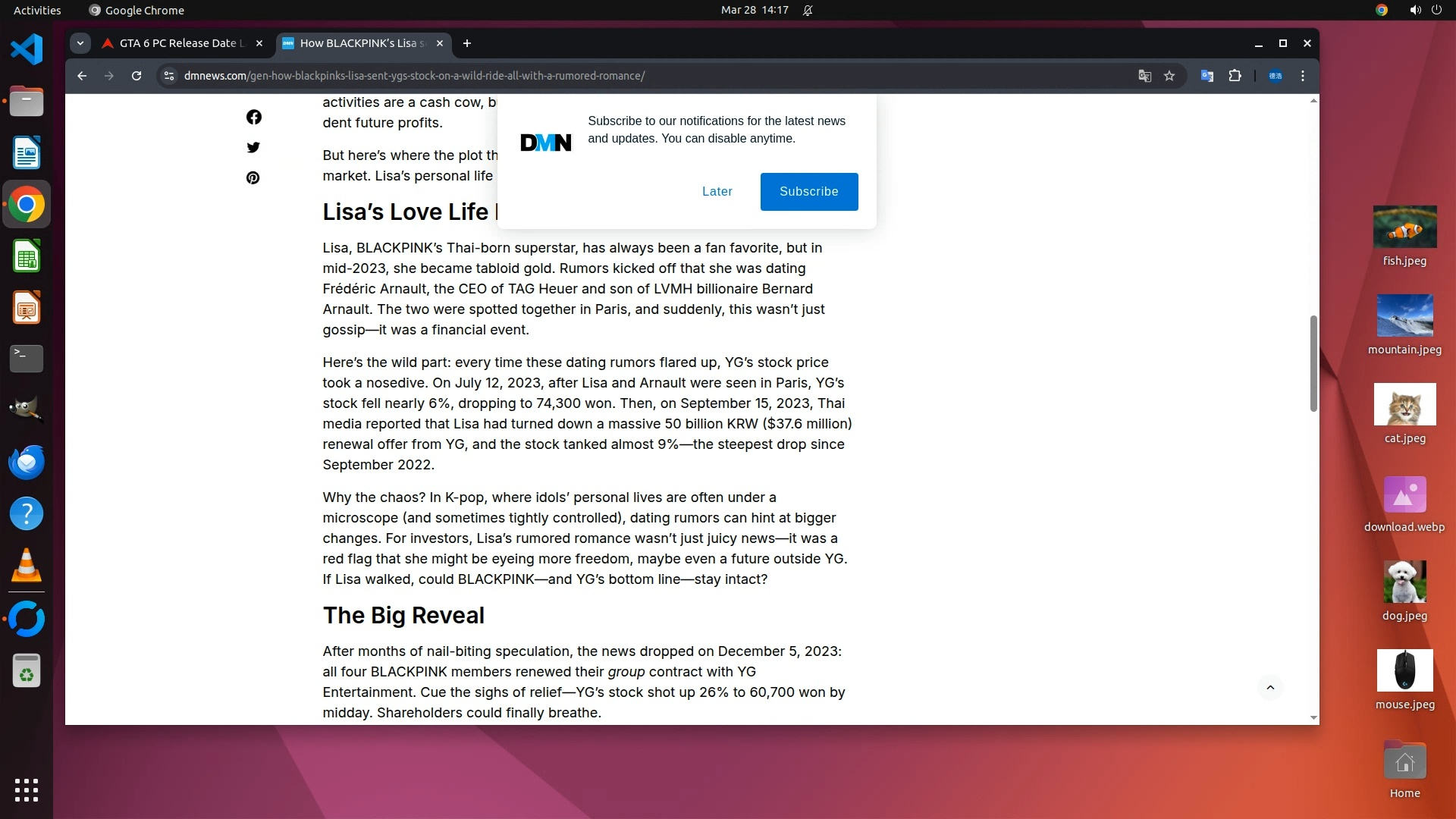Click the Subscribe button
This screenshot has height=819, width=1456.
coord(808,191)
